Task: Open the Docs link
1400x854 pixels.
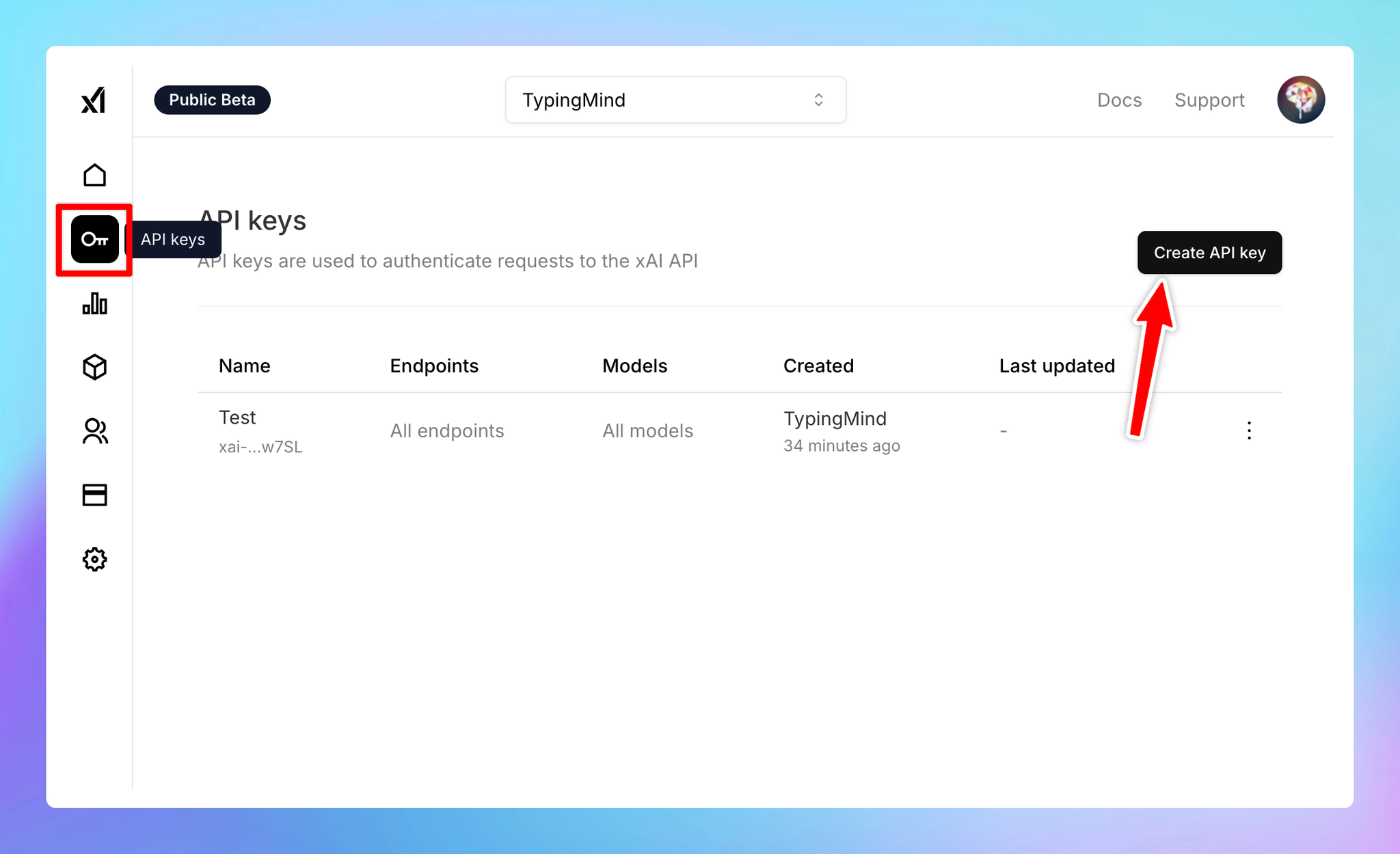Action: pyautogui.click(x=1119, y=100)
